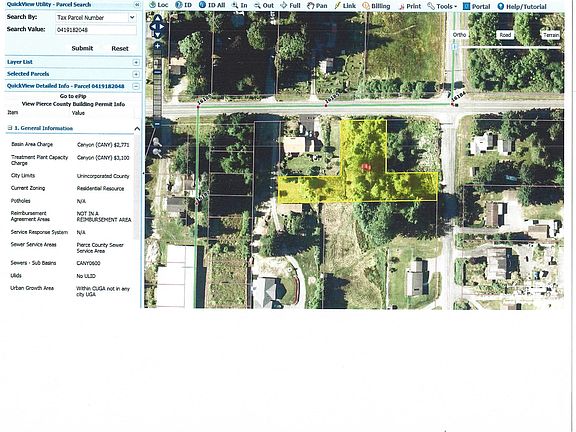Select 'Canyon (CANY) $2,771' value
Viewport: 576px width, 432px height.
(103, 145)
